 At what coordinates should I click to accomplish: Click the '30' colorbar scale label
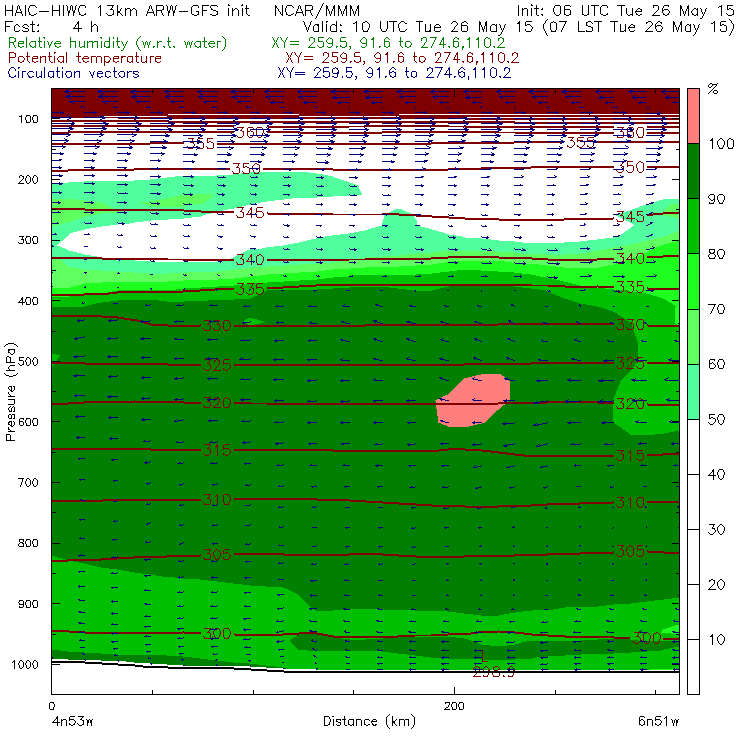(x=716, y=530)
